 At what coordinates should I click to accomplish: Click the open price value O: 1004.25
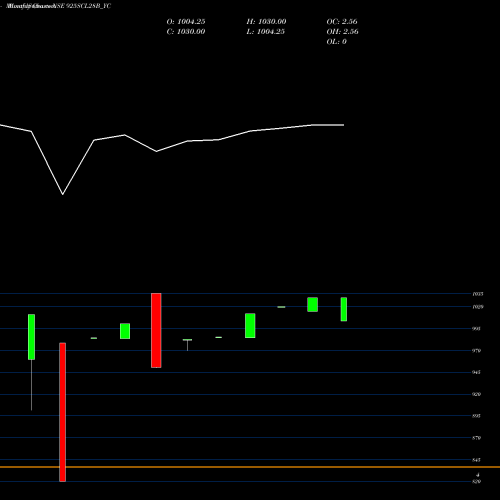pyautogui.click(x=186, y=22)
